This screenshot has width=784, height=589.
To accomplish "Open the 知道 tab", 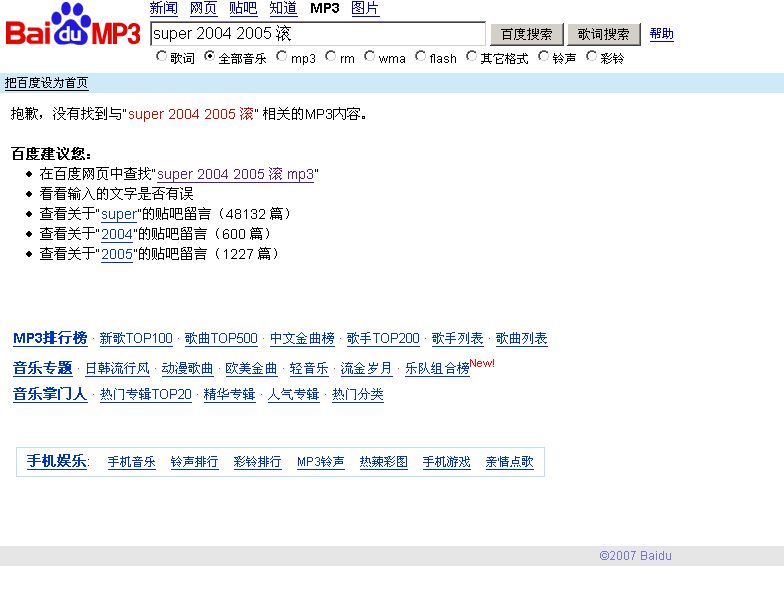I will click(283, 8).
